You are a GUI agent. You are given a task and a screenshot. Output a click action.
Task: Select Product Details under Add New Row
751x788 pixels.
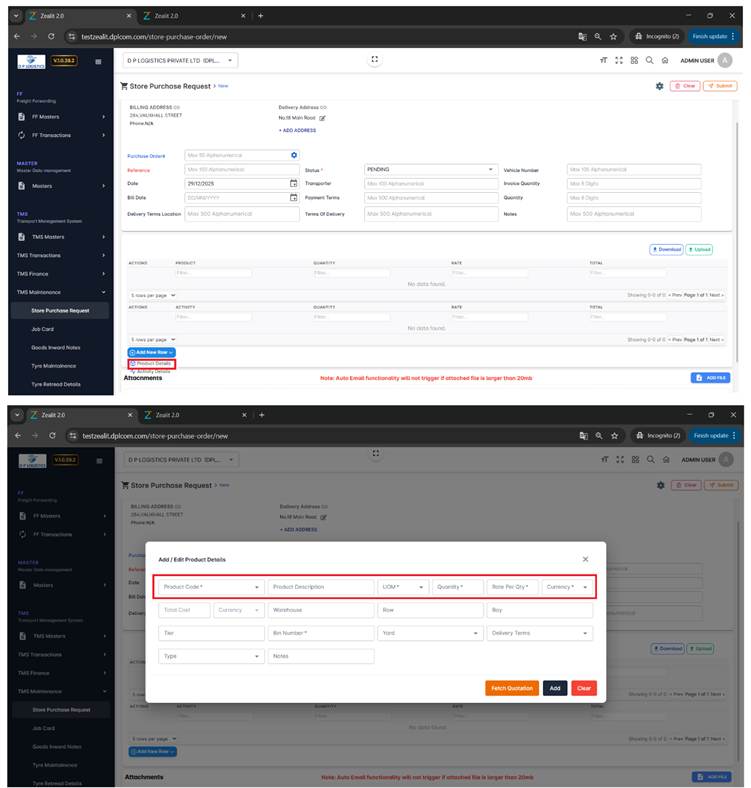click(x=151, y=363)
